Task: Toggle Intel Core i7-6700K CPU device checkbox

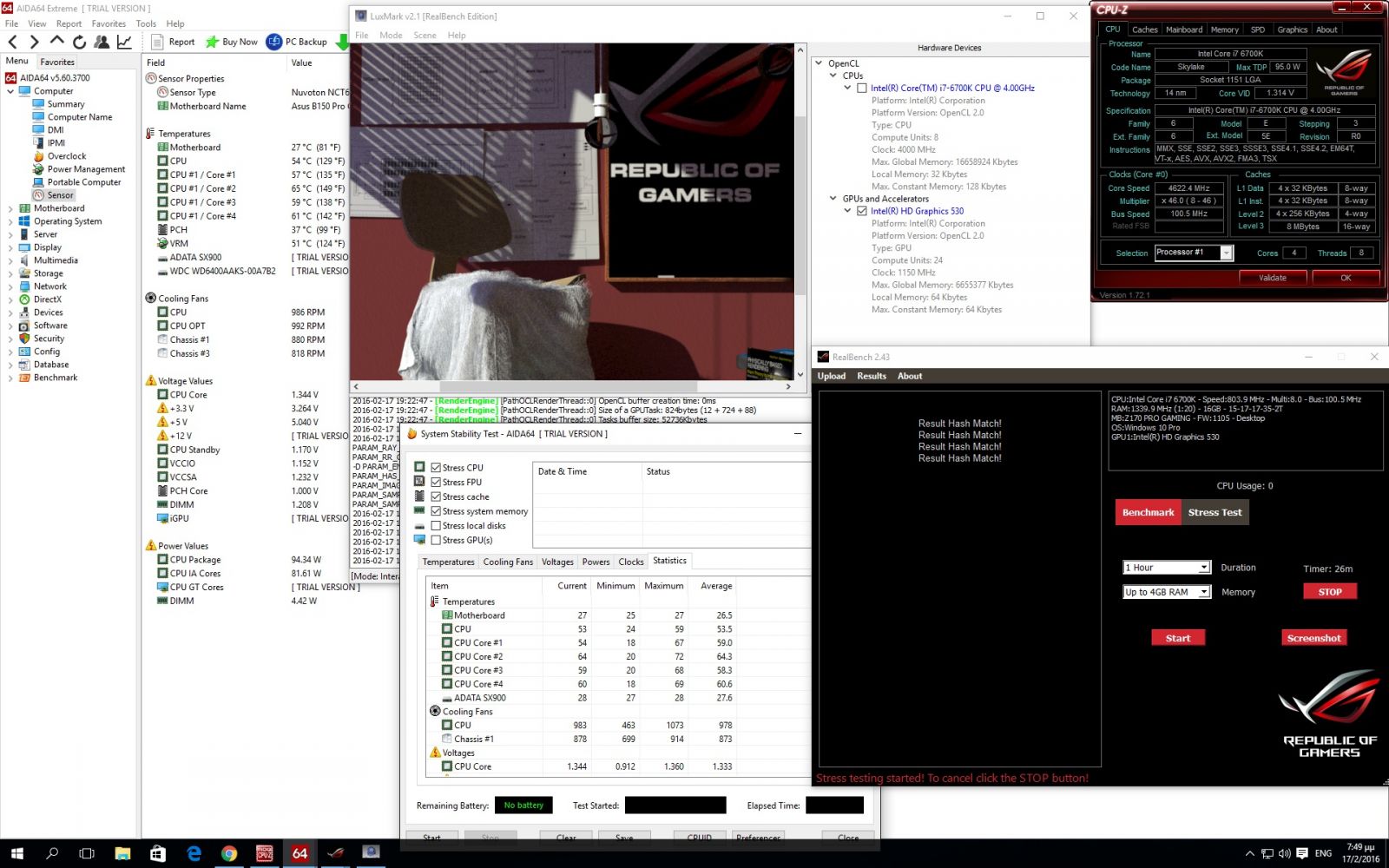Action: point(862,89)
